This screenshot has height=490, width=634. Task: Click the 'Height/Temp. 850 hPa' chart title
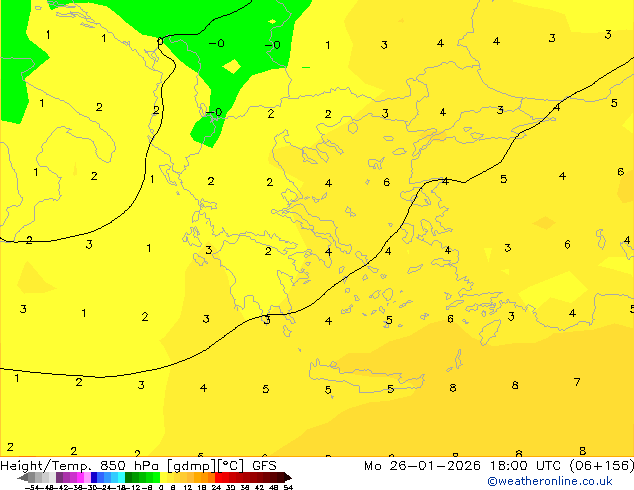coord(80,466)
